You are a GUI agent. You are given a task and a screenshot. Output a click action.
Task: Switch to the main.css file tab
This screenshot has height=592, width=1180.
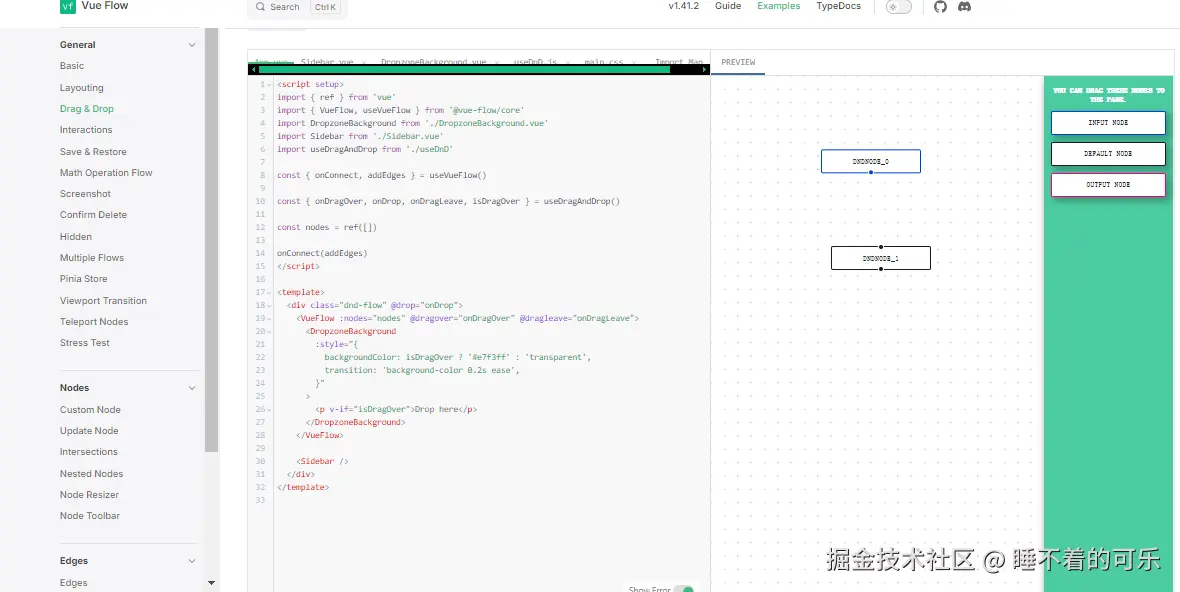click(x=604, y=62)
